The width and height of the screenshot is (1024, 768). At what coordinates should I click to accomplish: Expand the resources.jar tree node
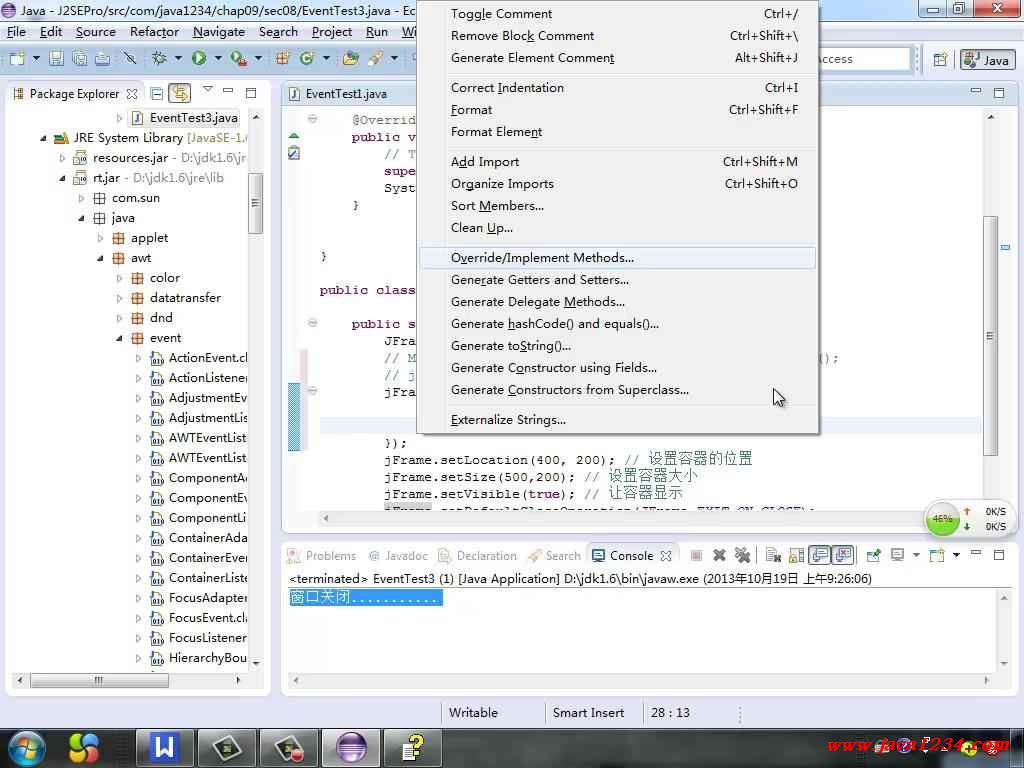pyautogui.click(x=62, y=158)
